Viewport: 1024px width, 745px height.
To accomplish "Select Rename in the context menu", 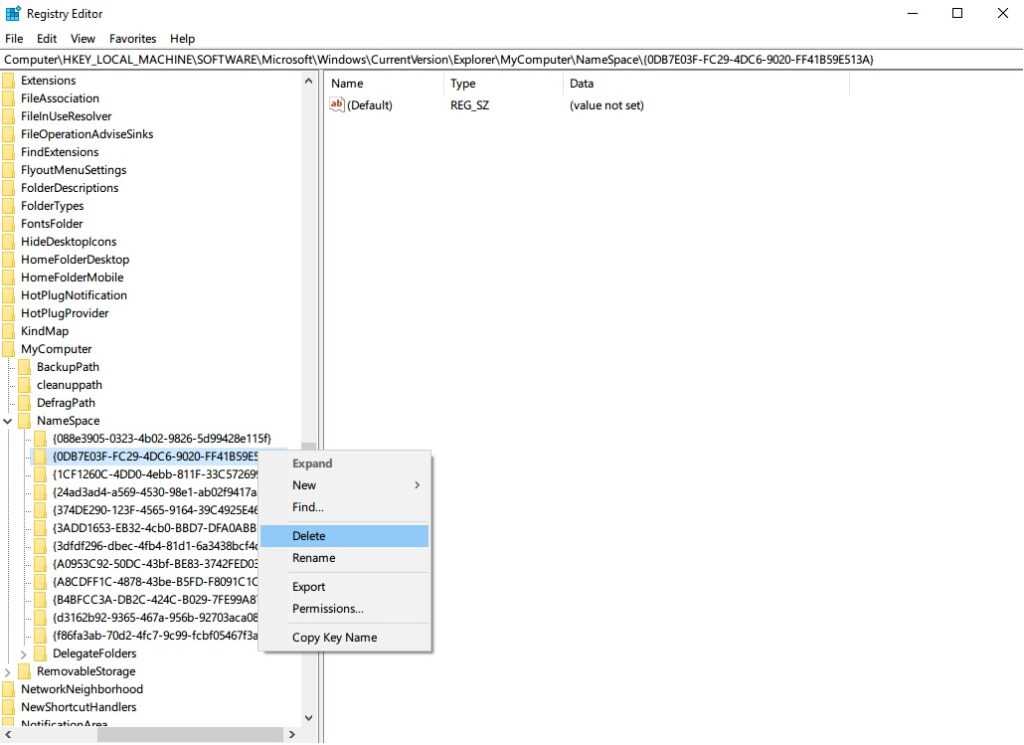I will coord(313,558).
